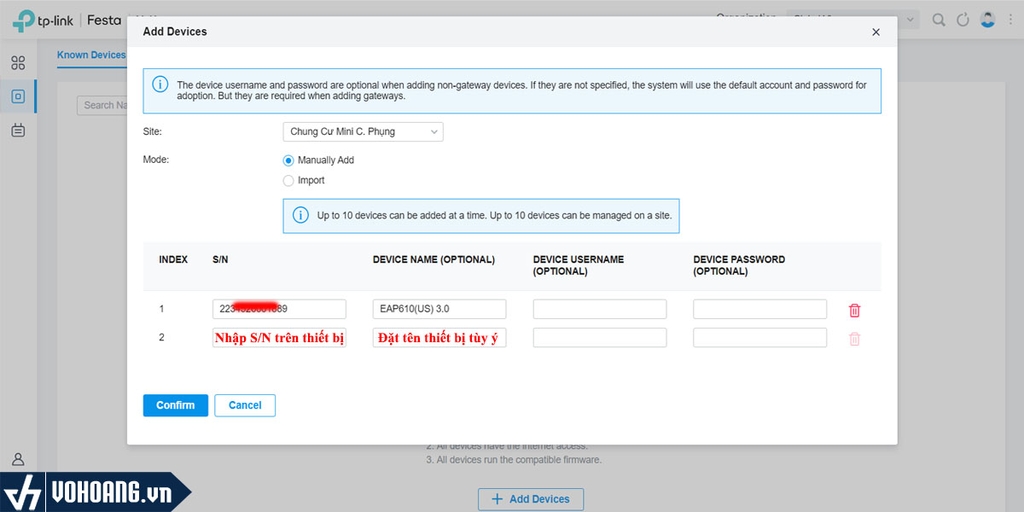This screenshot has width=1024, height=512.
Task: Delete device row 1 with trash icon
Action: tap(854, 311)
